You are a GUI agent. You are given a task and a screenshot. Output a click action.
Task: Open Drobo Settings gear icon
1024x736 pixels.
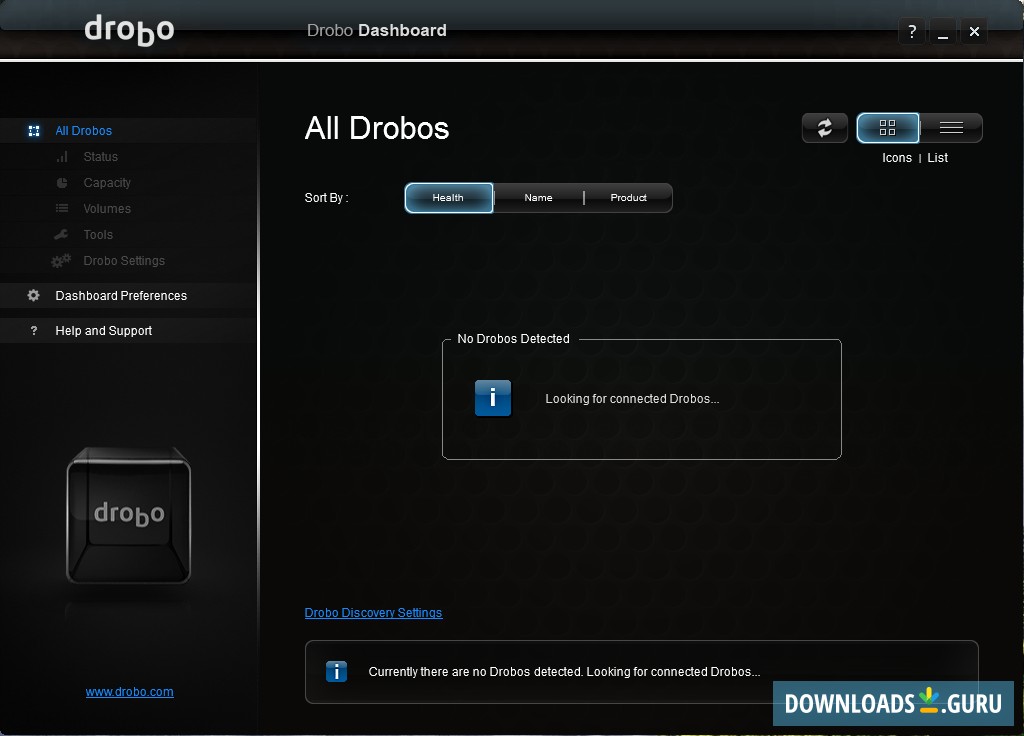tap(63, 260)
